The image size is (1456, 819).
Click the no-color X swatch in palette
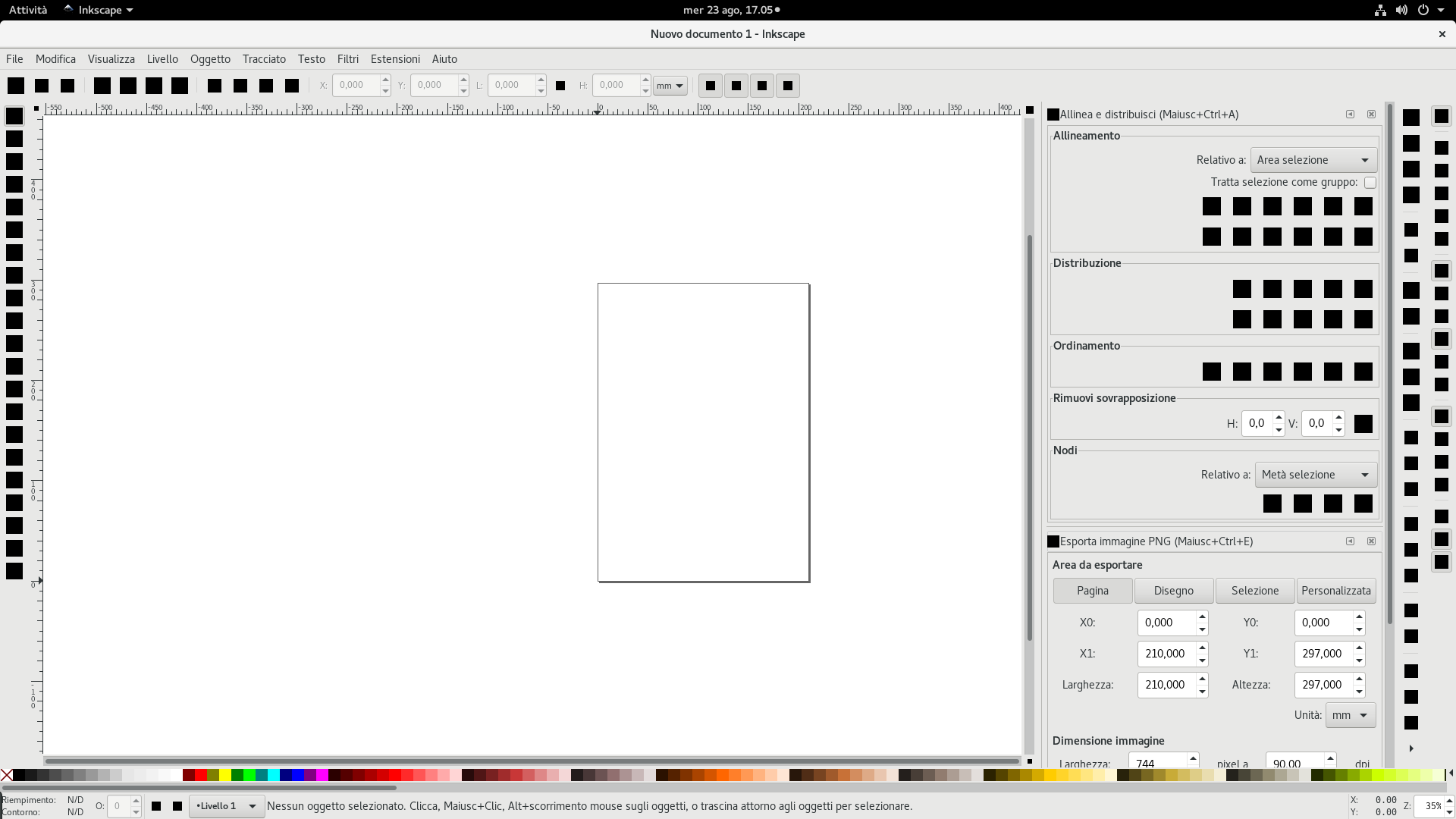[7, 774]
